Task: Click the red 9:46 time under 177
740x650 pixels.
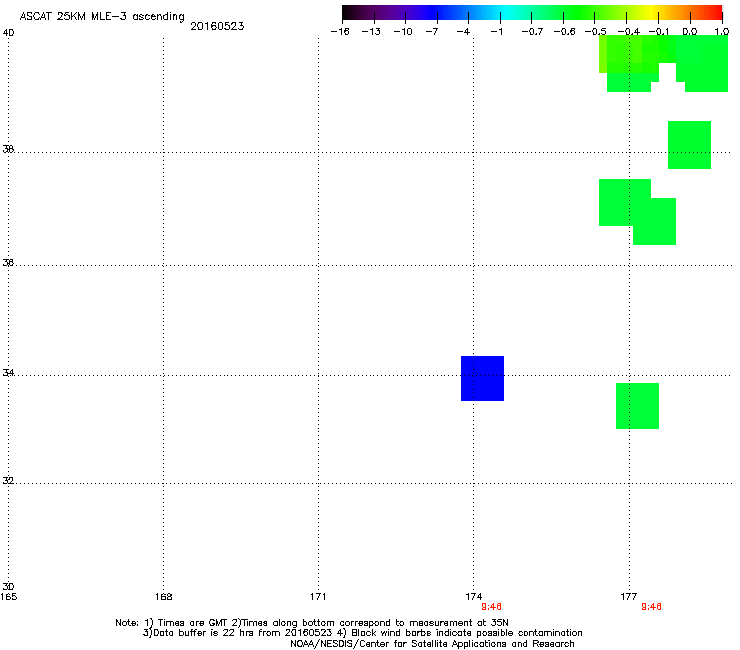Action: pos(651,607)
